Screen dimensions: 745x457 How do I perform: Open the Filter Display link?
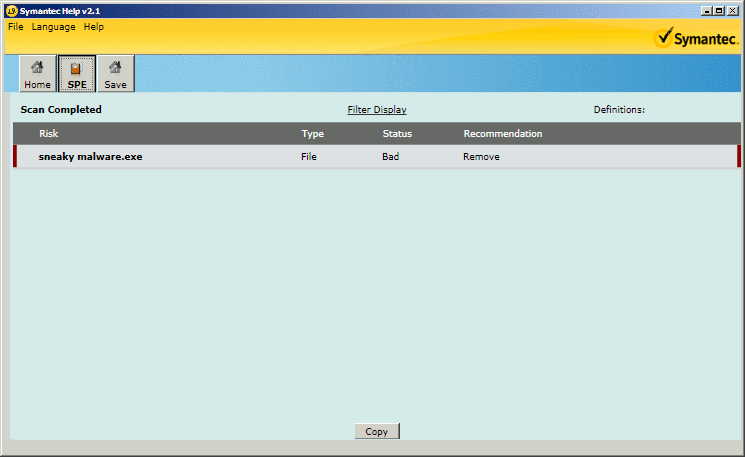[377, 110]
